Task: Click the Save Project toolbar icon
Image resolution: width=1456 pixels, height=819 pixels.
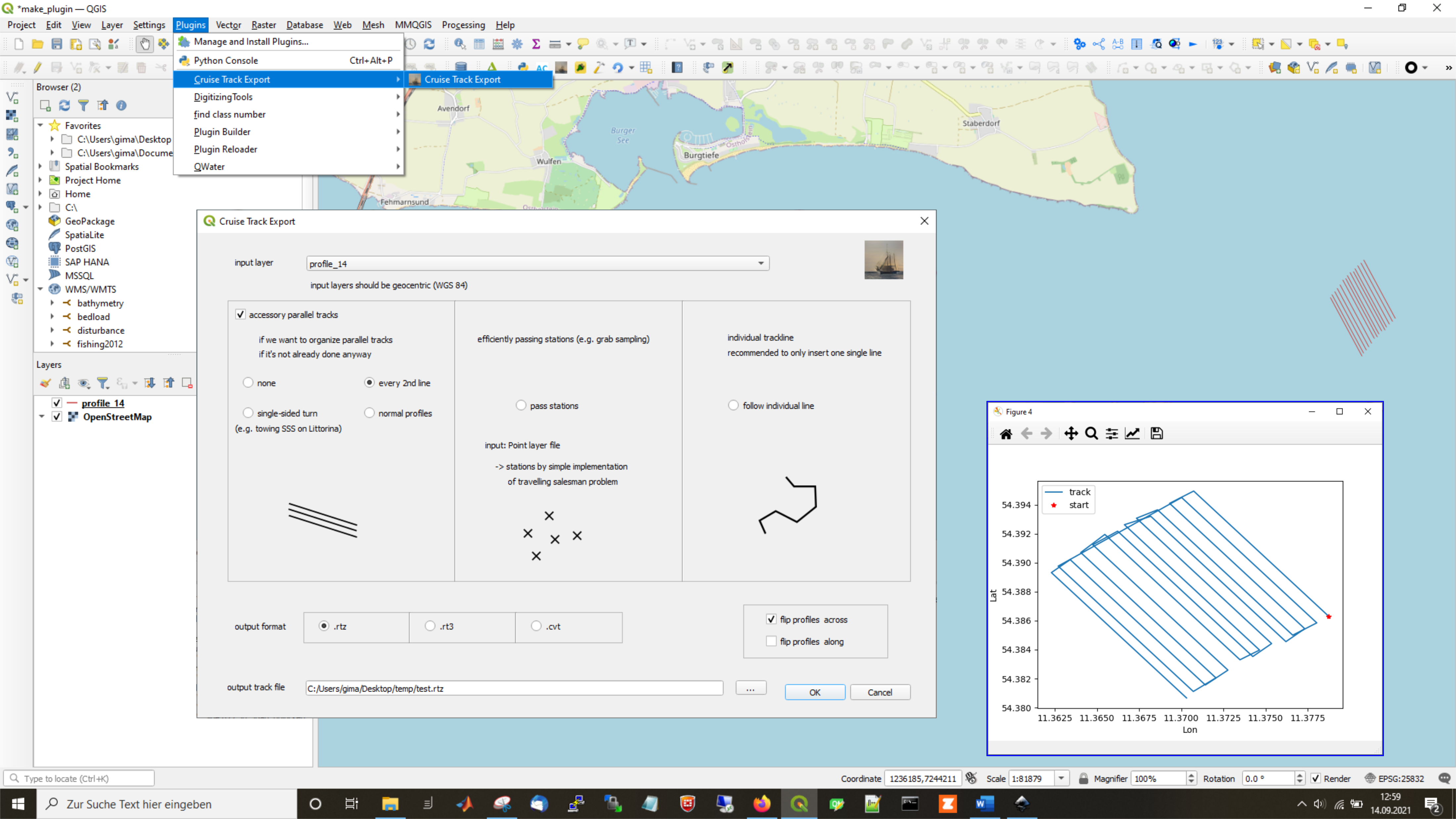Action: [57, 44]
